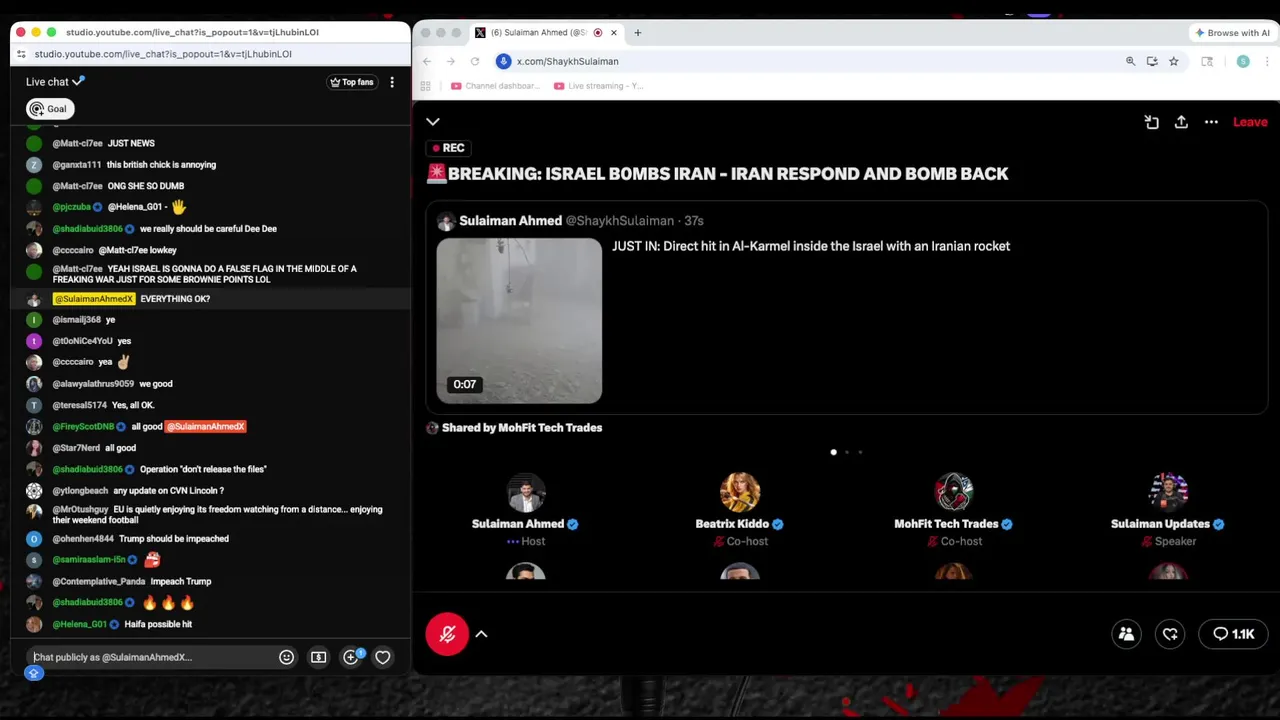1280x720 pixels.
Task: Click the @ShaykhSulaiman handle on shared post
Action: (x=620, y=221)
